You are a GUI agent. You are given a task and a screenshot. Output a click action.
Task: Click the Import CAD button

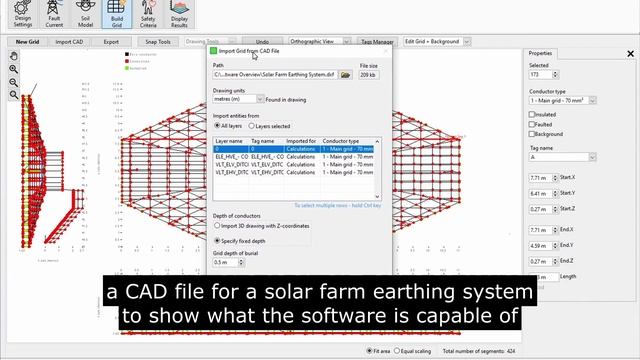[69, 42]
